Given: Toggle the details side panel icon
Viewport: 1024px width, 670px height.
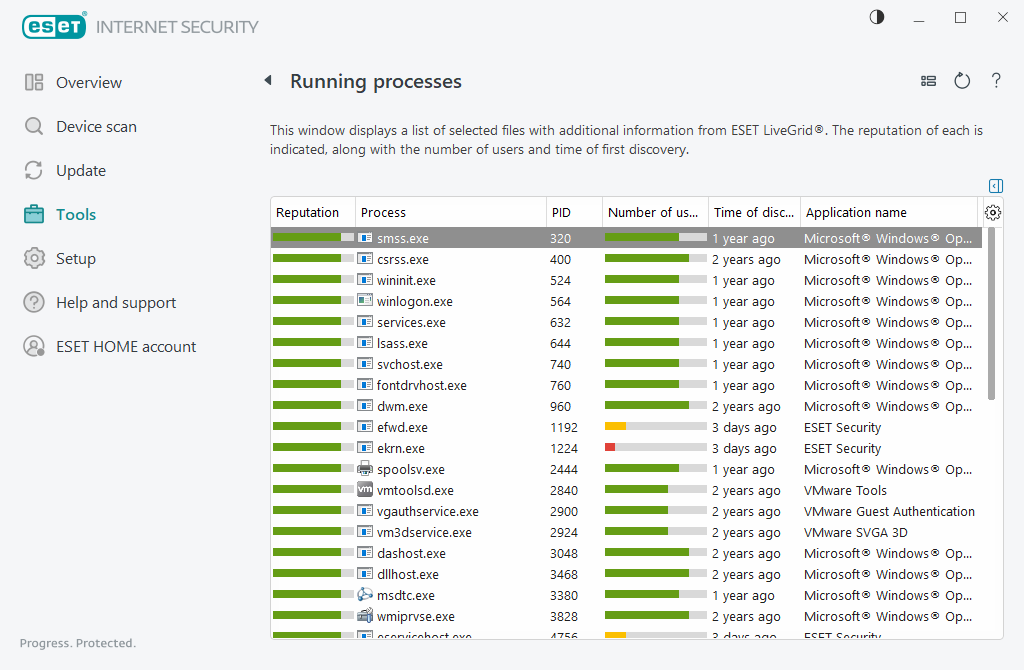Looking at the screenshot, I should 996,186.
